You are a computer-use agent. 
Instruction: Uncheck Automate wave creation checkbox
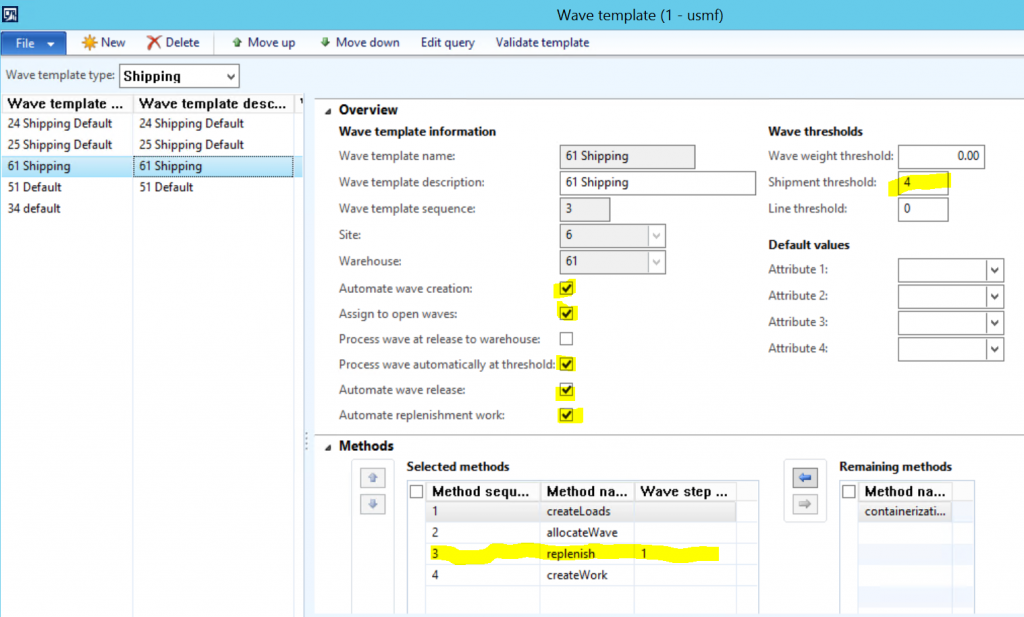[x=566, y=288]
